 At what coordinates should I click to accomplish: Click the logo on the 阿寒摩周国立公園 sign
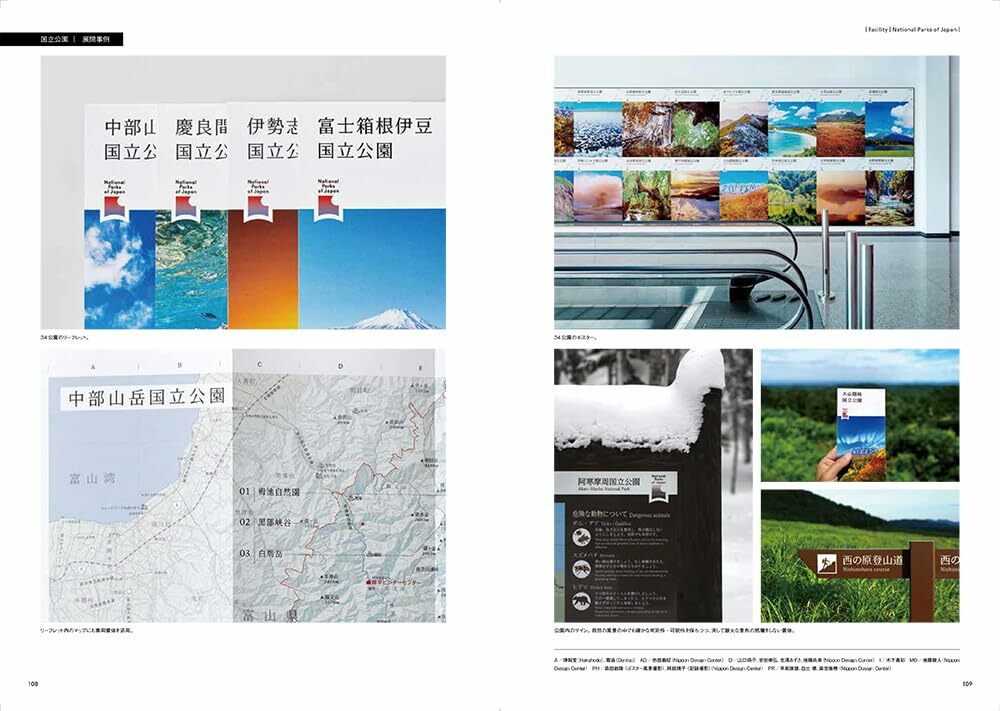coord(658,484)
